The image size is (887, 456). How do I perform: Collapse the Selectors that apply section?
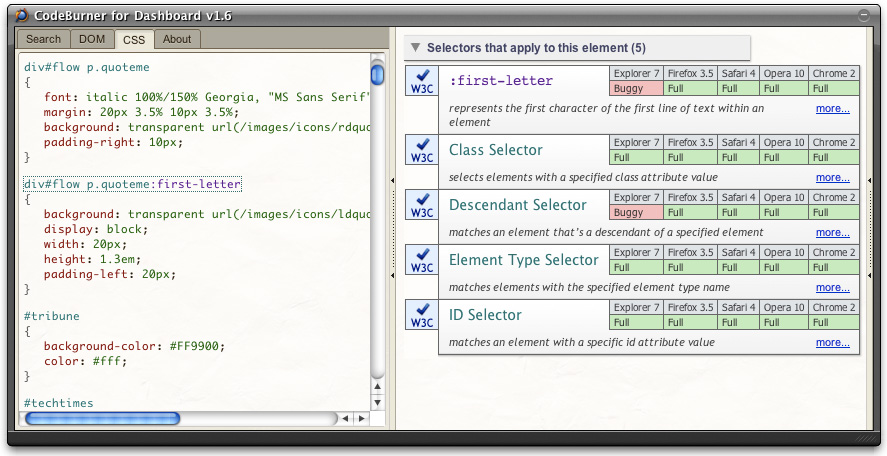[x=415, y=48]
